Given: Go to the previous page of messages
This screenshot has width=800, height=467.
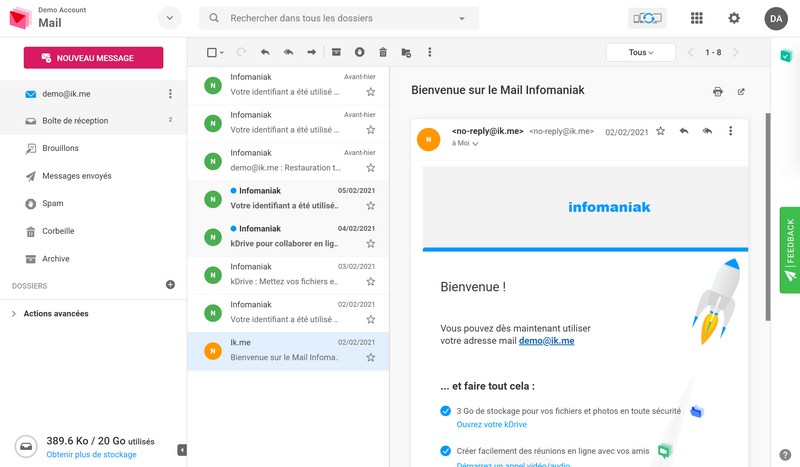Looking at the screenshot, I should tap(690, 52).
